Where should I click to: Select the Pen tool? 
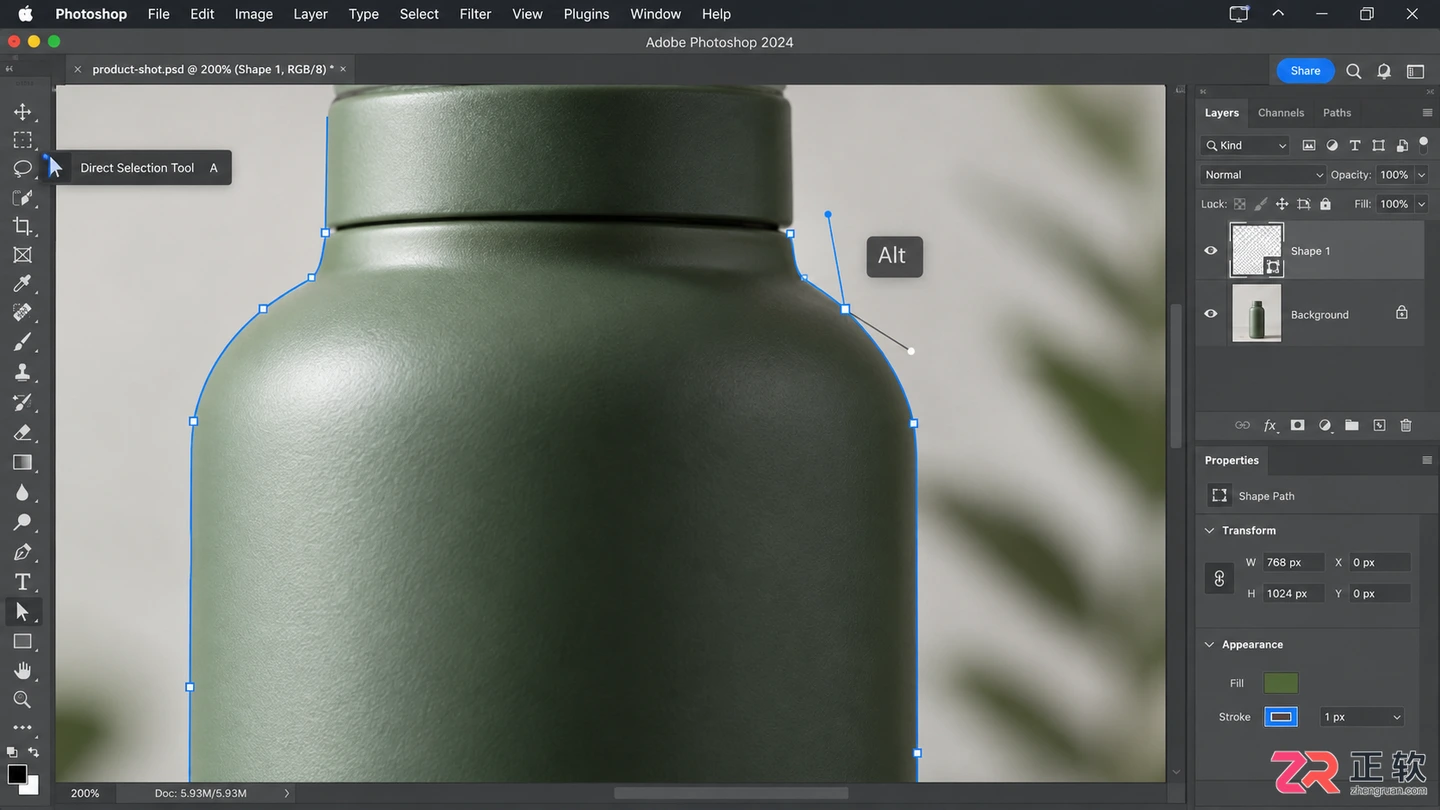click(x=22, y=552)
